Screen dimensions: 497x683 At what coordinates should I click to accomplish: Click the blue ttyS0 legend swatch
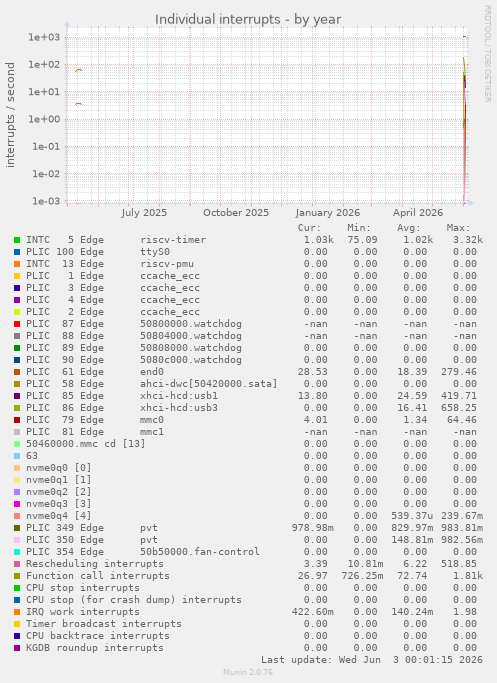pos(17,252)
